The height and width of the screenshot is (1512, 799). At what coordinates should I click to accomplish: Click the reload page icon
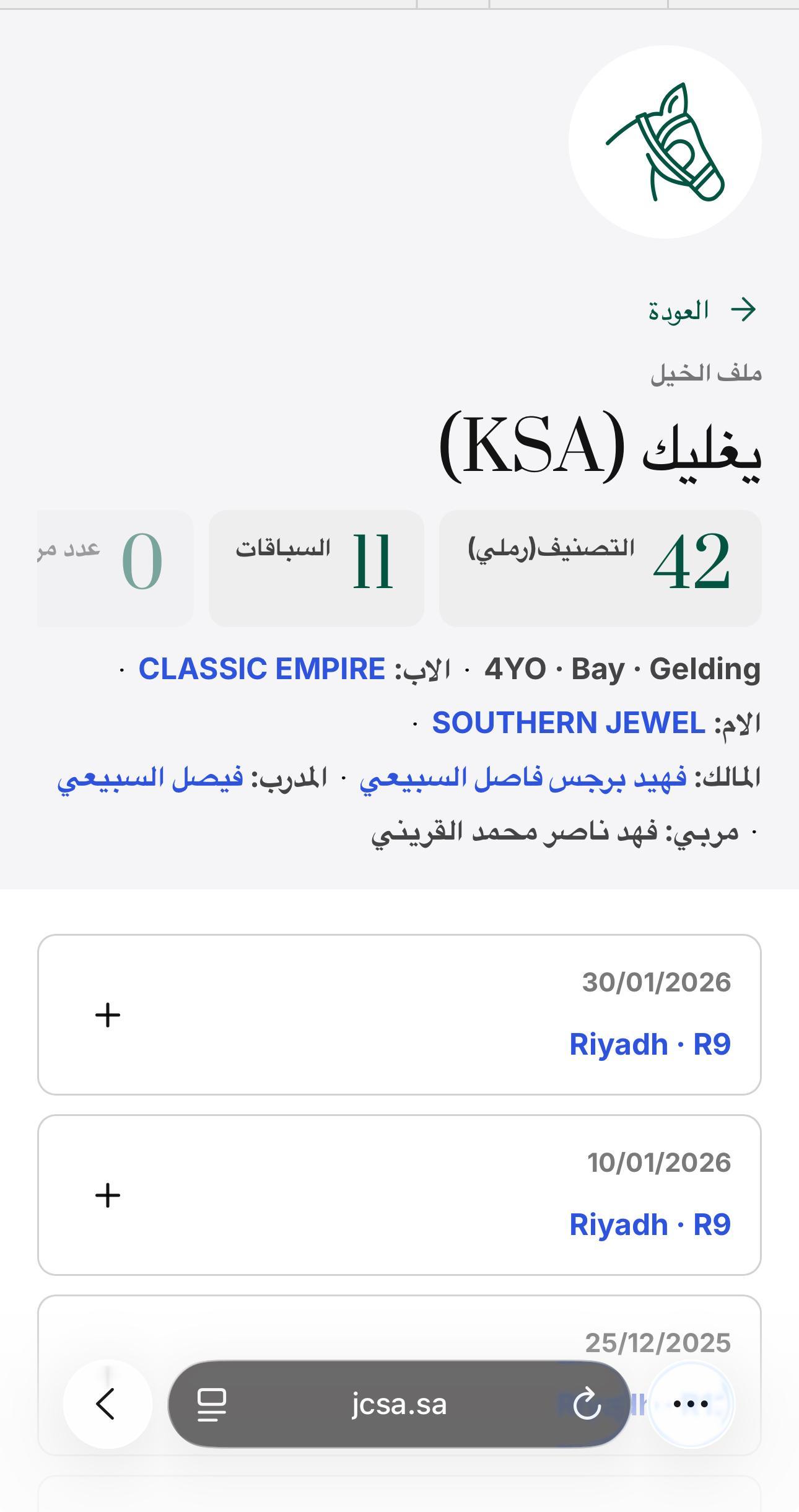[x=587, y=1404]
